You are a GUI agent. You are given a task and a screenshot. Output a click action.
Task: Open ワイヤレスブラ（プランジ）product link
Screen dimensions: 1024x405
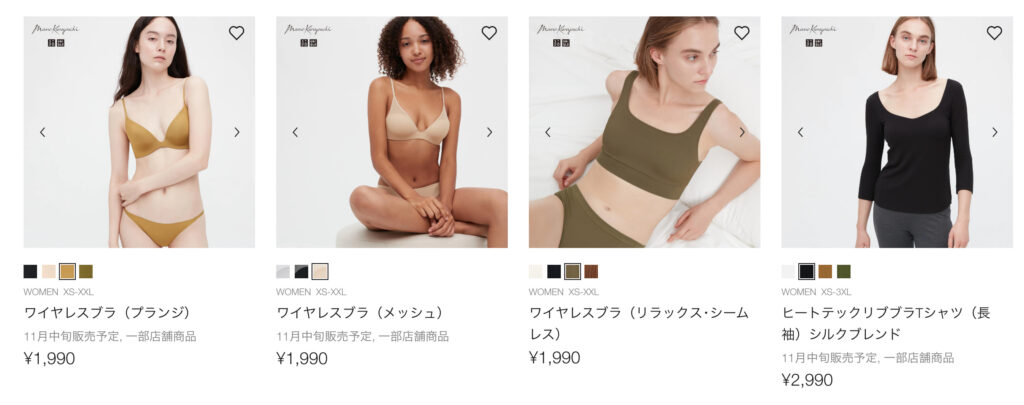(x=108, y=312)
